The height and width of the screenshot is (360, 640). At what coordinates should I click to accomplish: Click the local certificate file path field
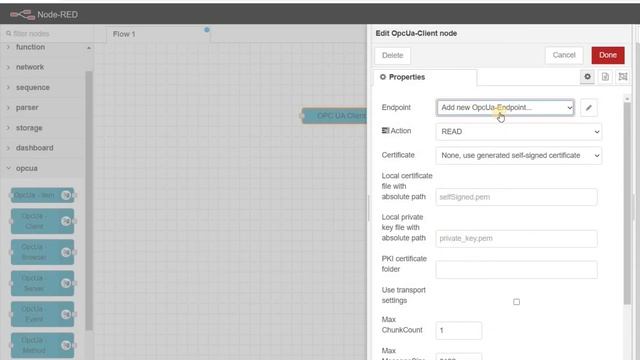516,197
